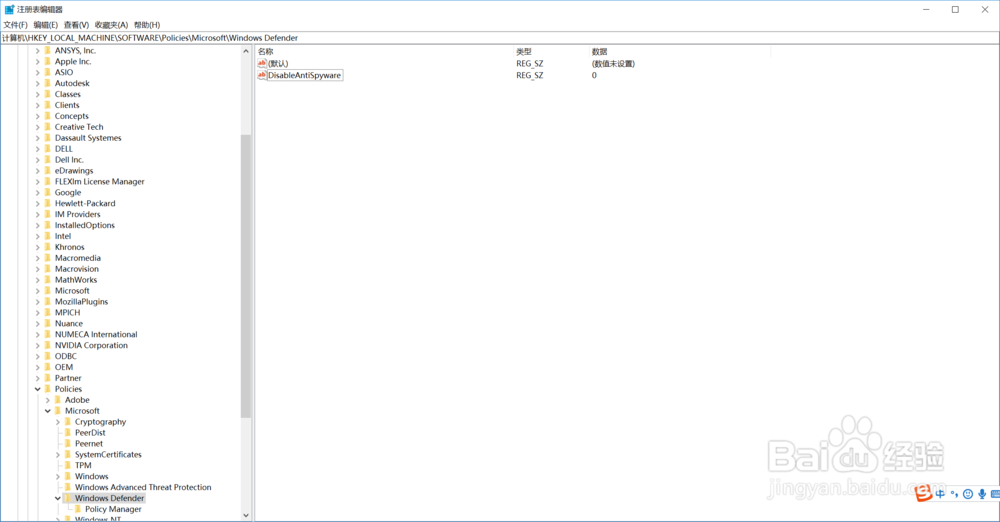1000x522 pixels.
Task: Click the Intel folder icon
Action: (x=48, y=236)
